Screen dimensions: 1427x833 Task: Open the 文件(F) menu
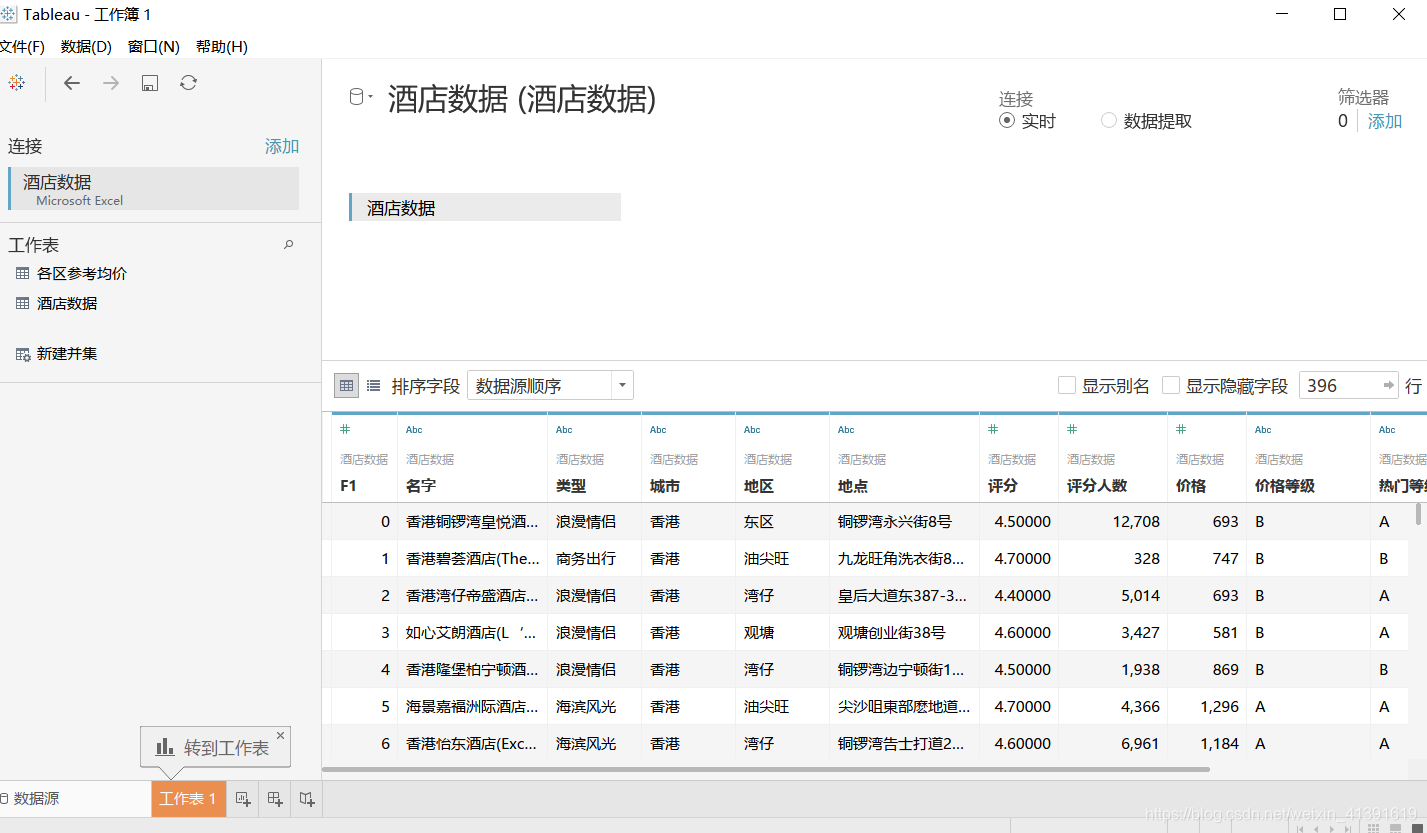[x=22, y=46]
